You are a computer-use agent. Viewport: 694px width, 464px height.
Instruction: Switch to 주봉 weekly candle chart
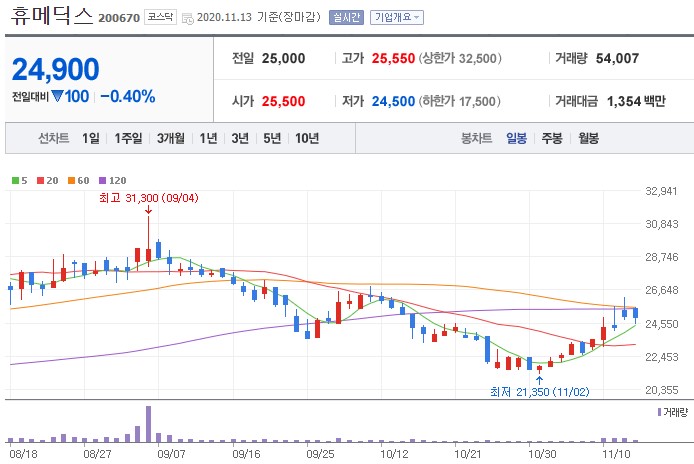click(552, 138)
